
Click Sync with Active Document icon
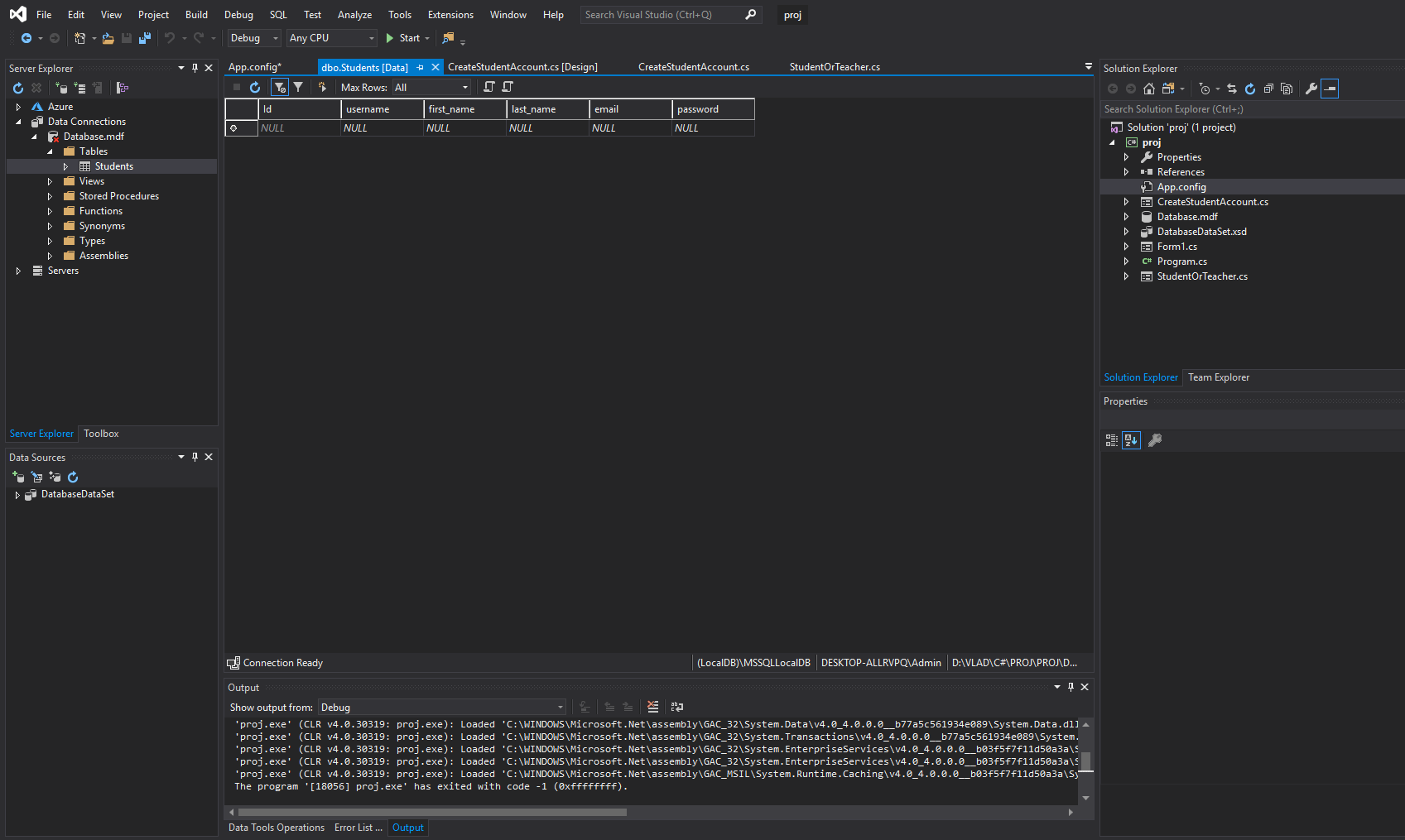1232,89
